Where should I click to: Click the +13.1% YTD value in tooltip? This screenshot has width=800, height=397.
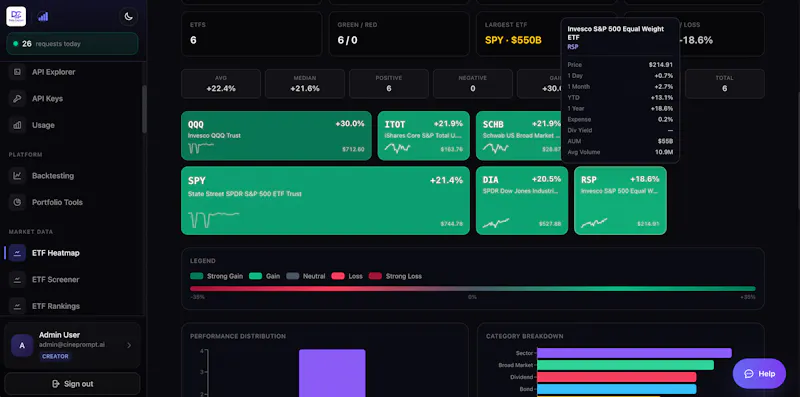(x=662, y=97)
